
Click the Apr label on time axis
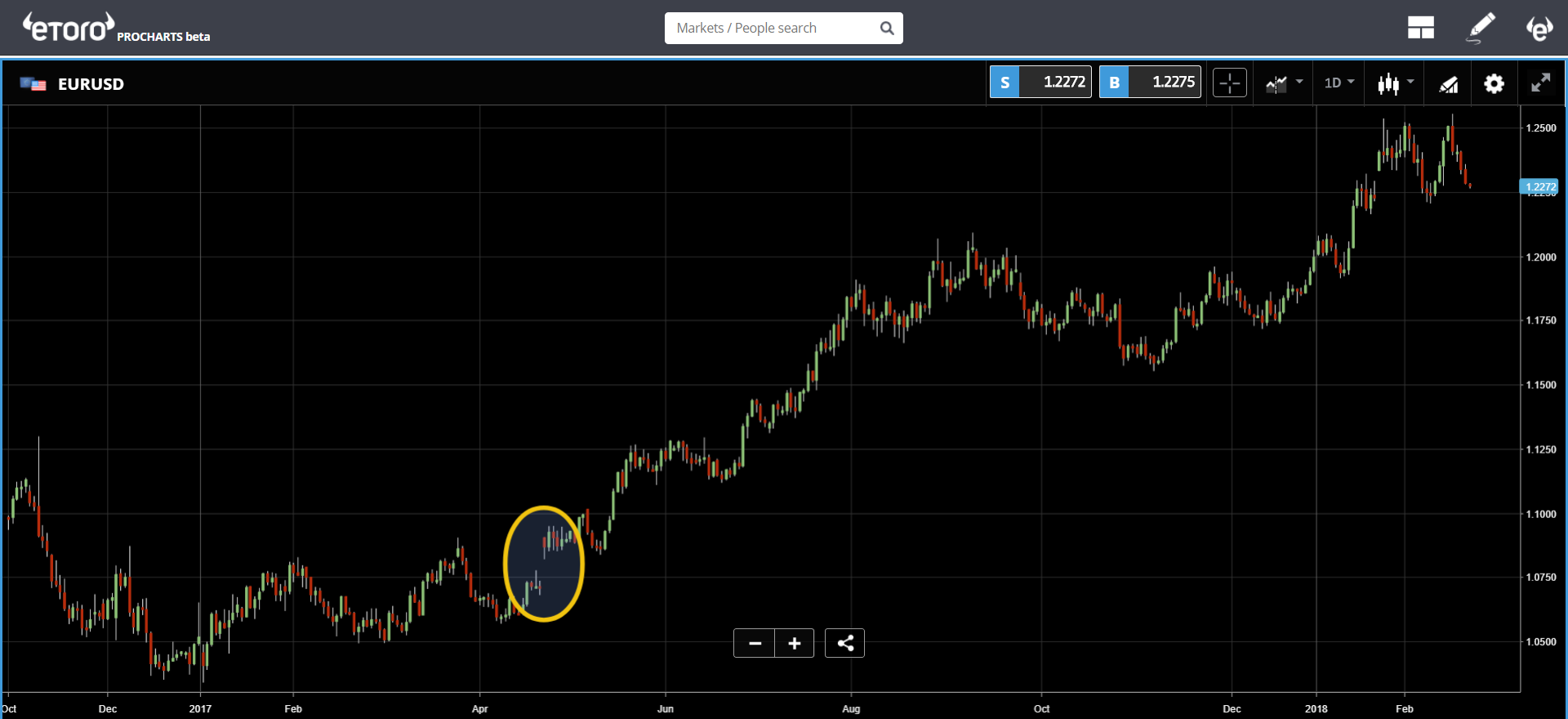[480, 709]
